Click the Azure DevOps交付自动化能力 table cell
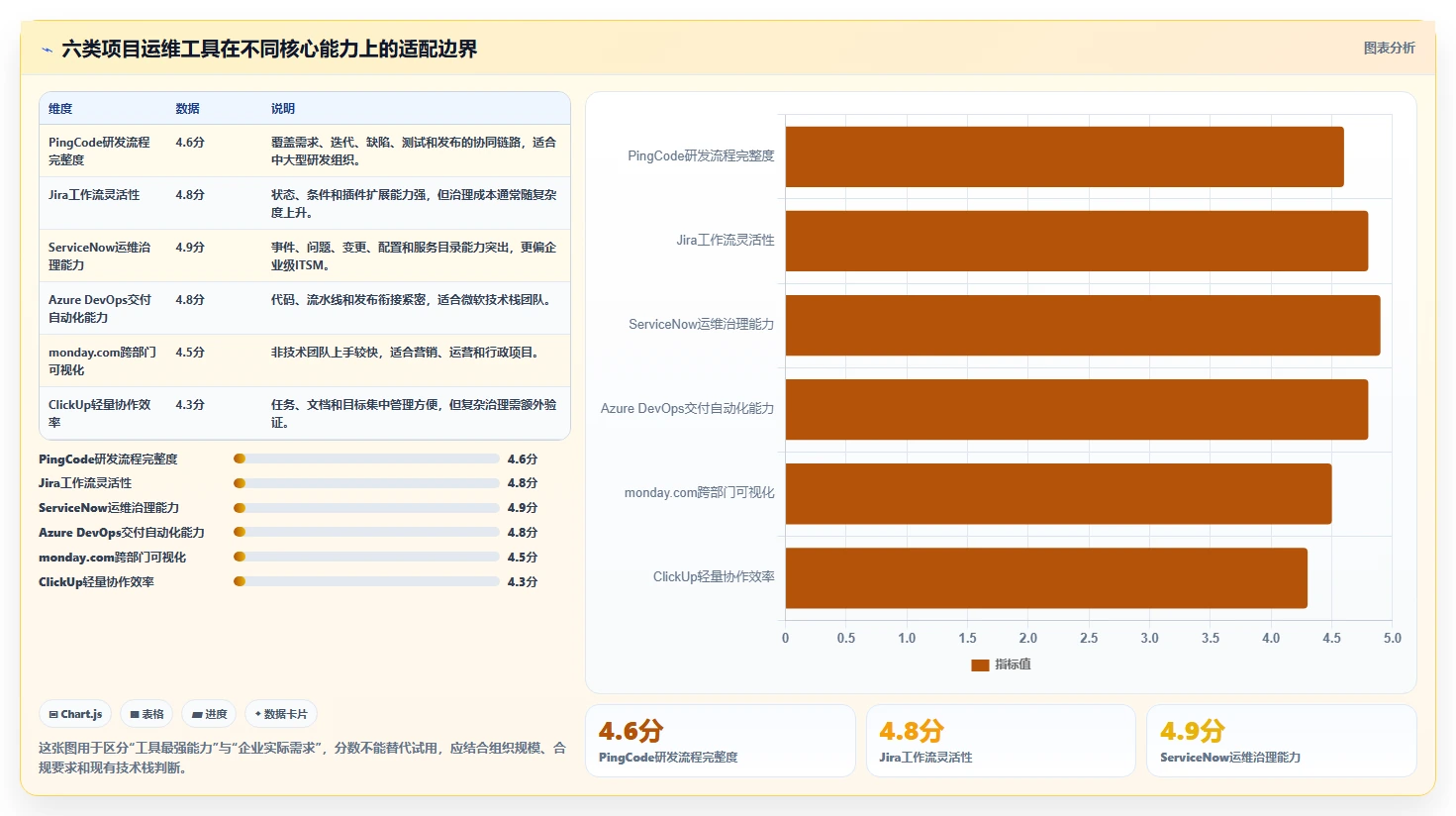1456x816 pixels. (103, 308)
